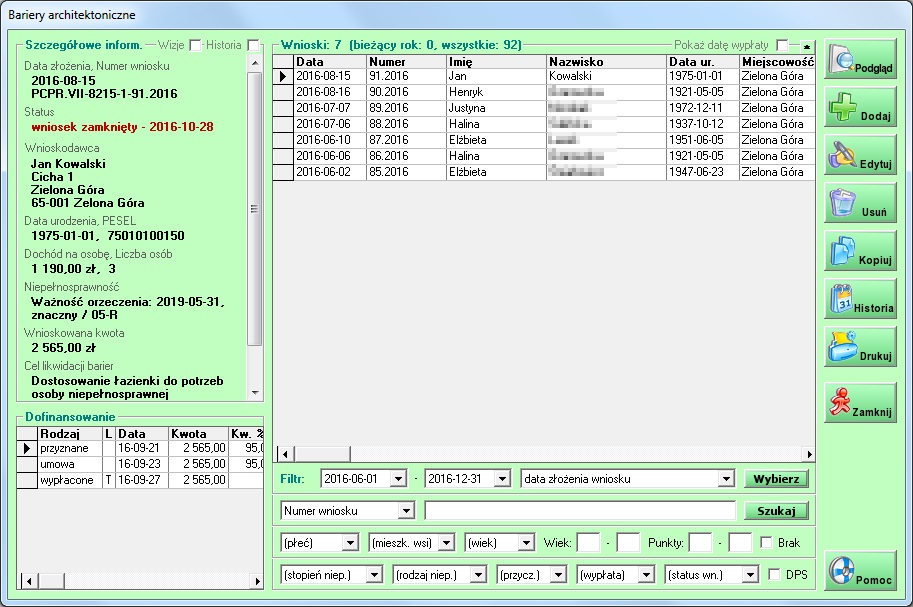Select the 'przyznane' funding row
The image size is (913, 607).
[140, 449]
